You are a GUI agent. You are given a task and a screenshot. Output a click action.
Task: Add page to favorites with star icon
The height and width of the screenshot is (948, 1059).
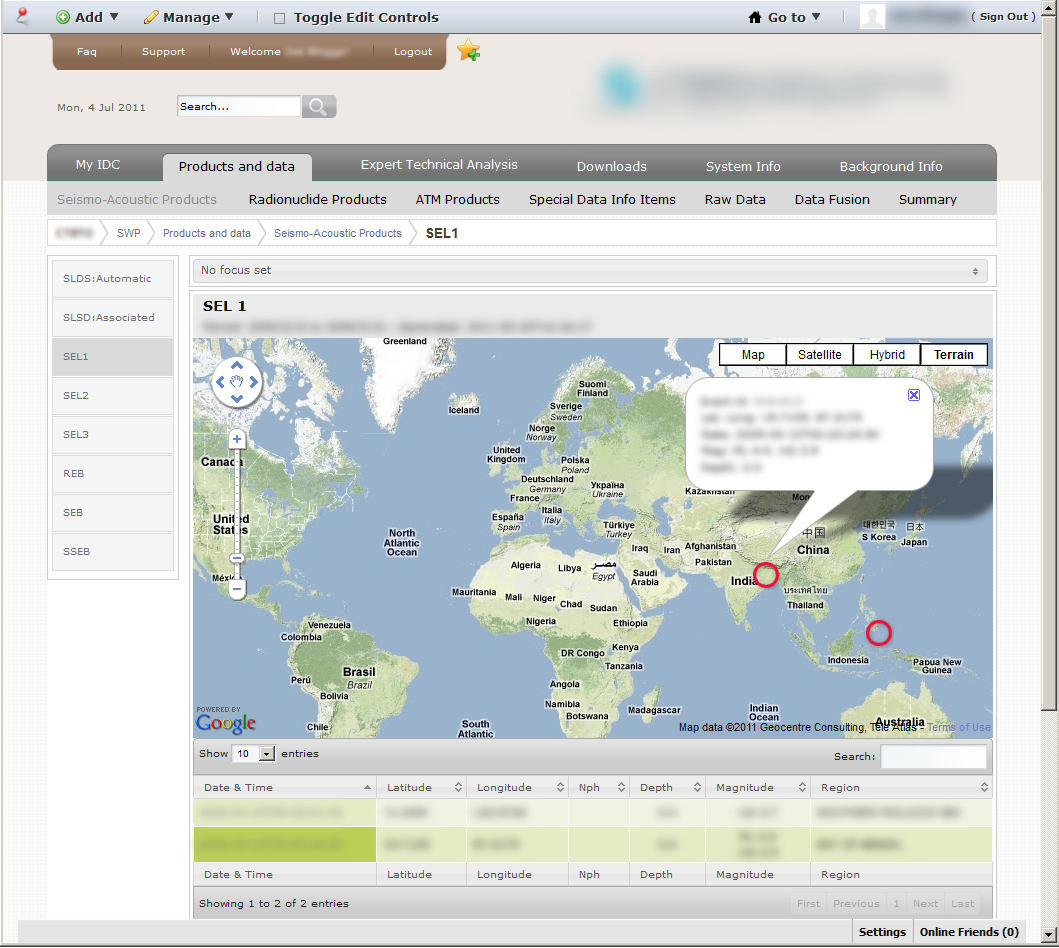coord(468,50)
